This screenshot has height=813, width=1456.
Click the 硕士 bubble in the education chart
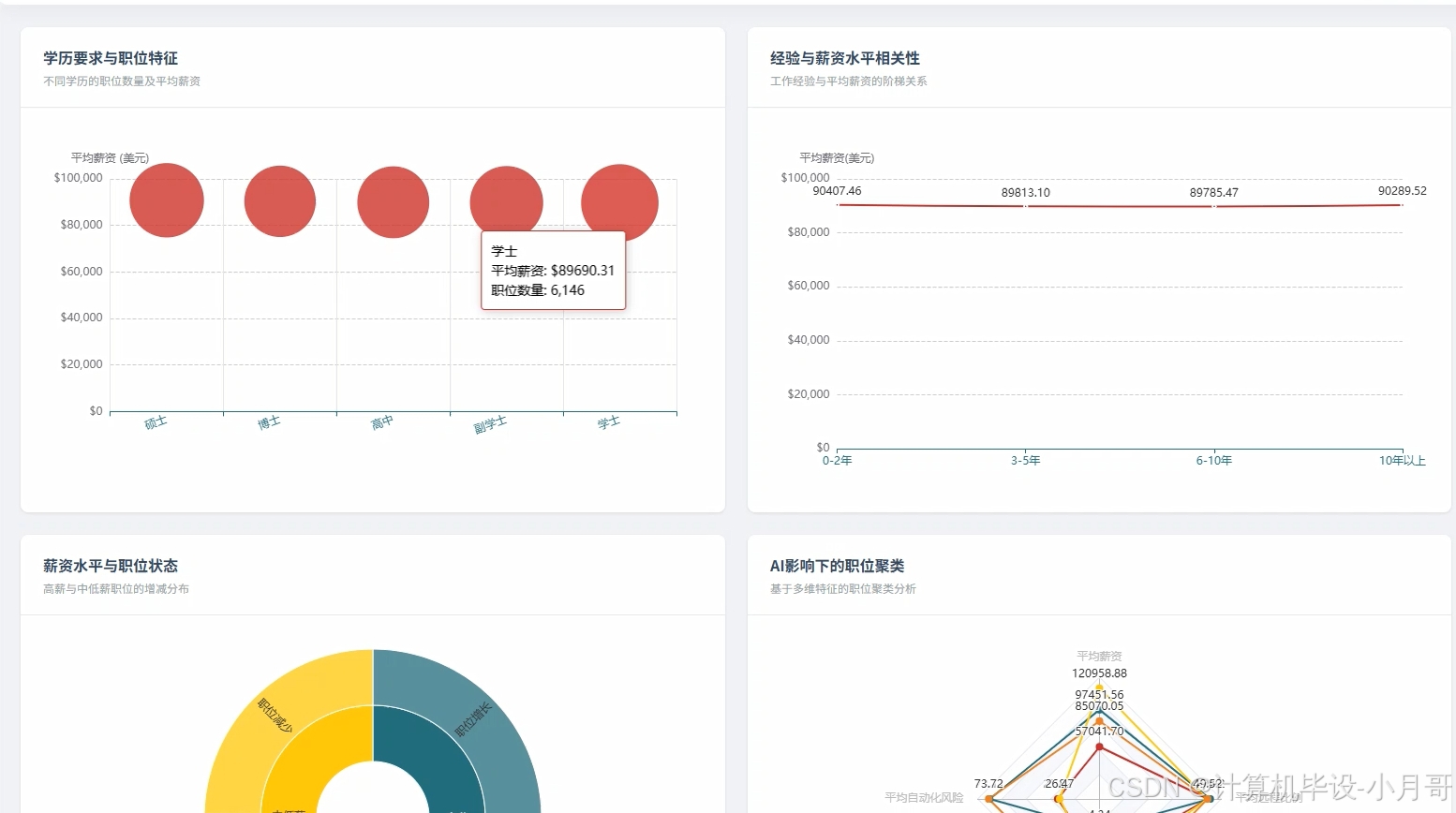pos(167,200)
